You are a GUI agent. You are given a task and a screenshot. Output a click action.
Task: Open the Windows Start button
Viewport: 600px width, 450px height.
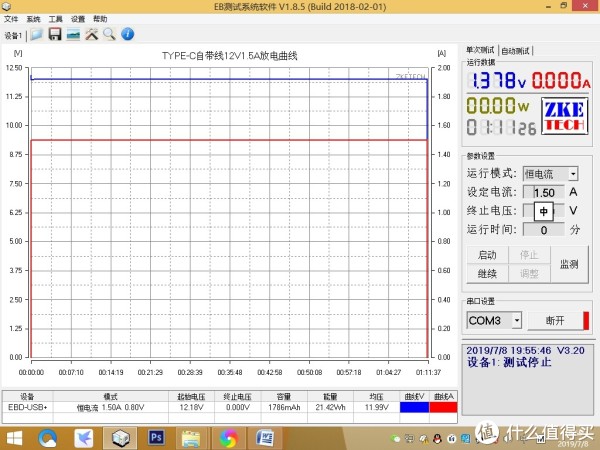[14, 439]
